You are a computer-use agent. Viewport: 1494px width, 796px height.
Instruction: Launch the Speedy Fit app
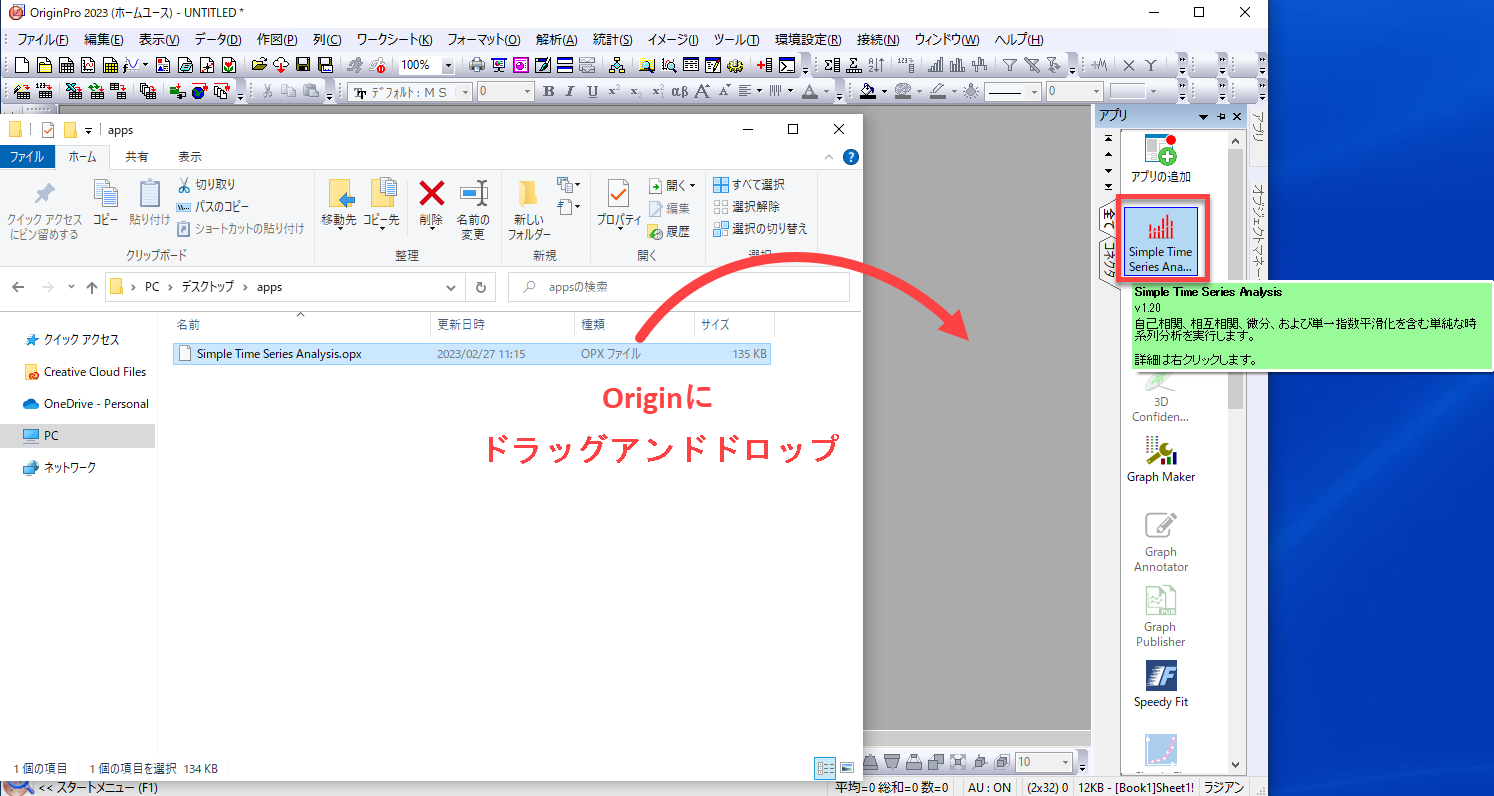pyautogui.click(x=1160, y=685)
